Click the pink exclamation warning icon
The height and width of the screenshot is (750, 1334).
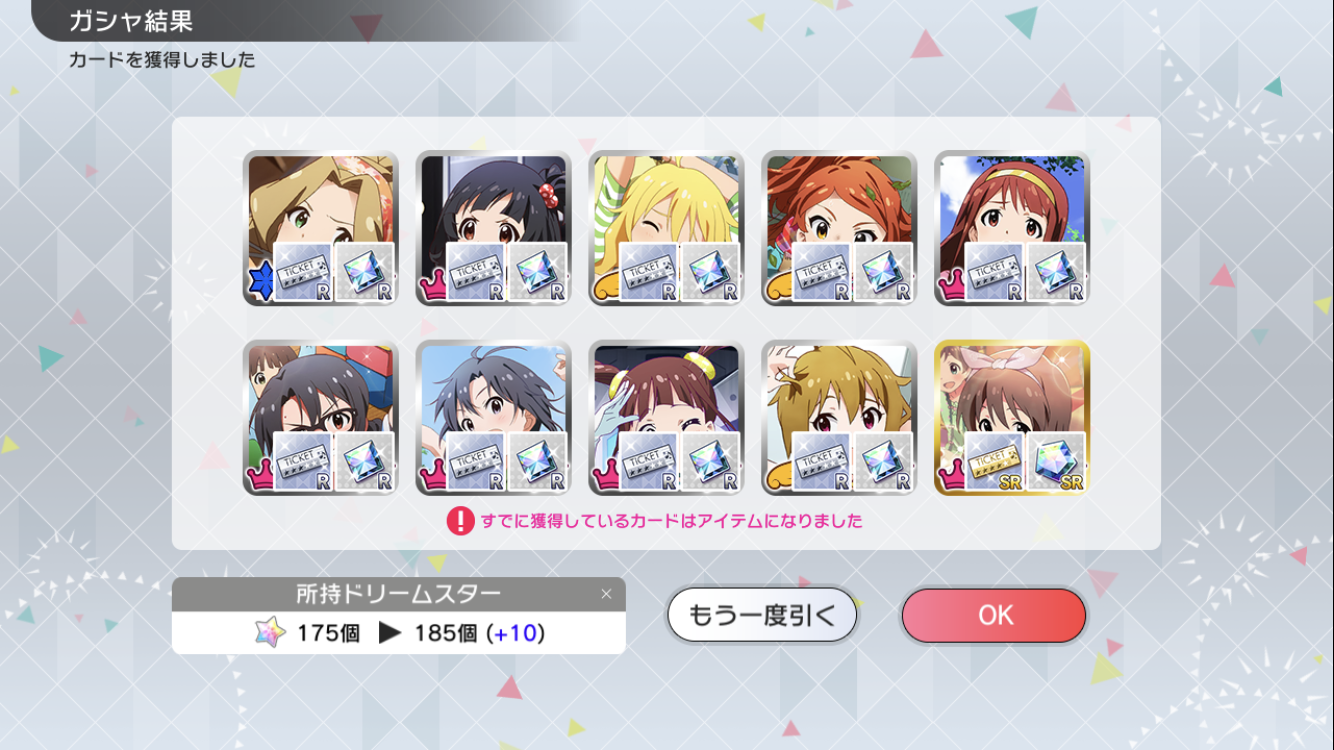(460, 520)
